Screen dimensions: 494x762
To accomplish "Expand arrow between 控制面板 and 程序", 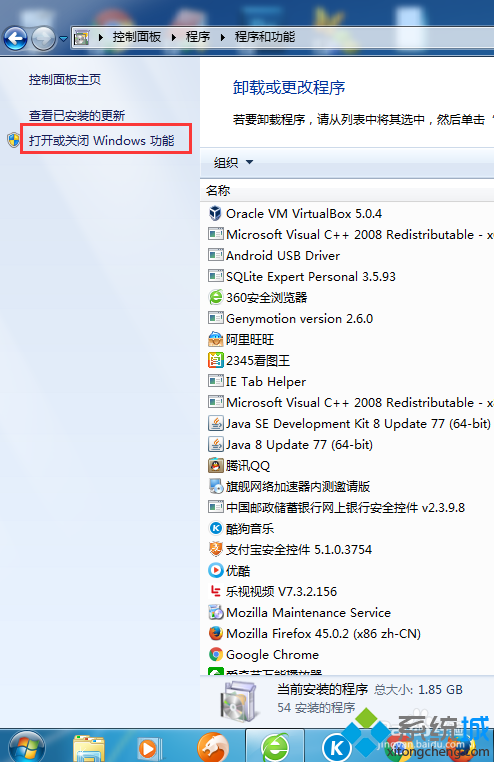I will (x=173, y=37).
